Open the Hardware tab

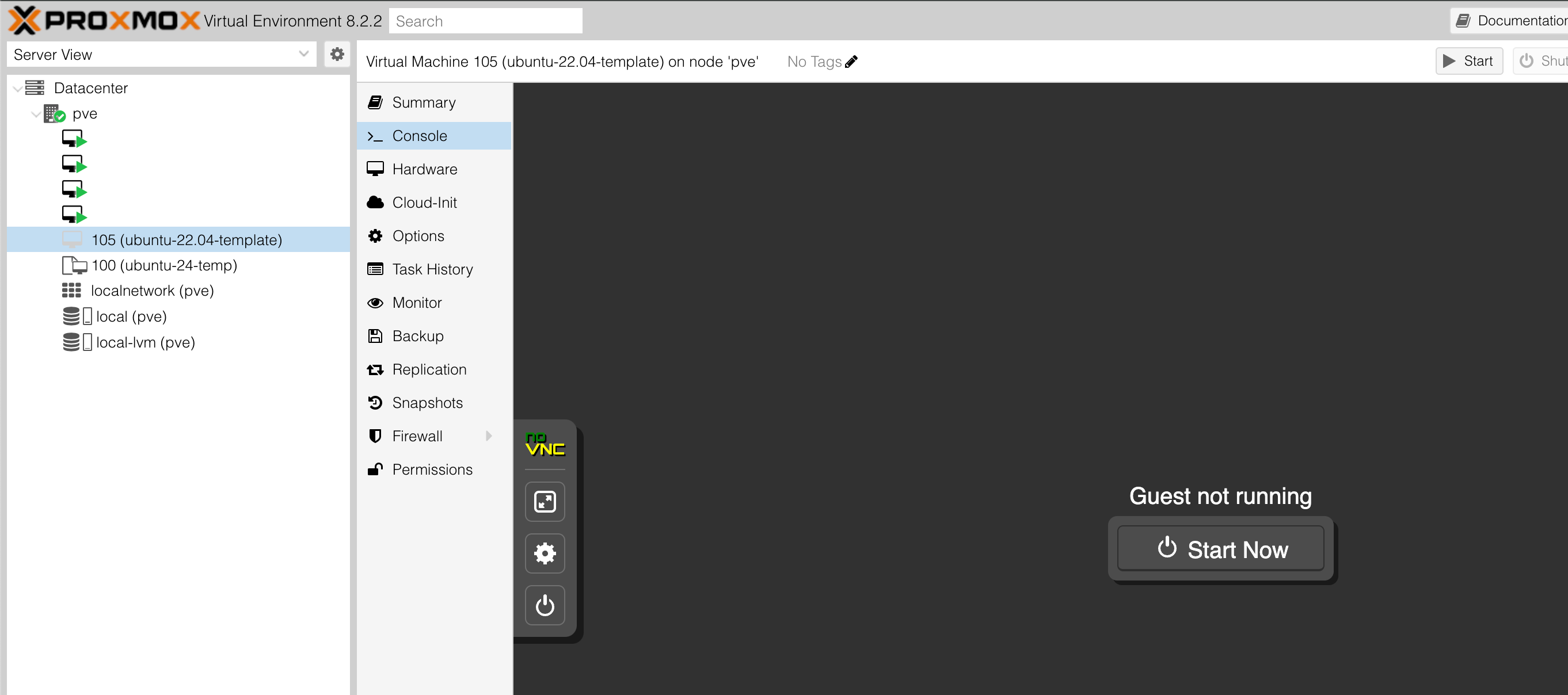424,169
